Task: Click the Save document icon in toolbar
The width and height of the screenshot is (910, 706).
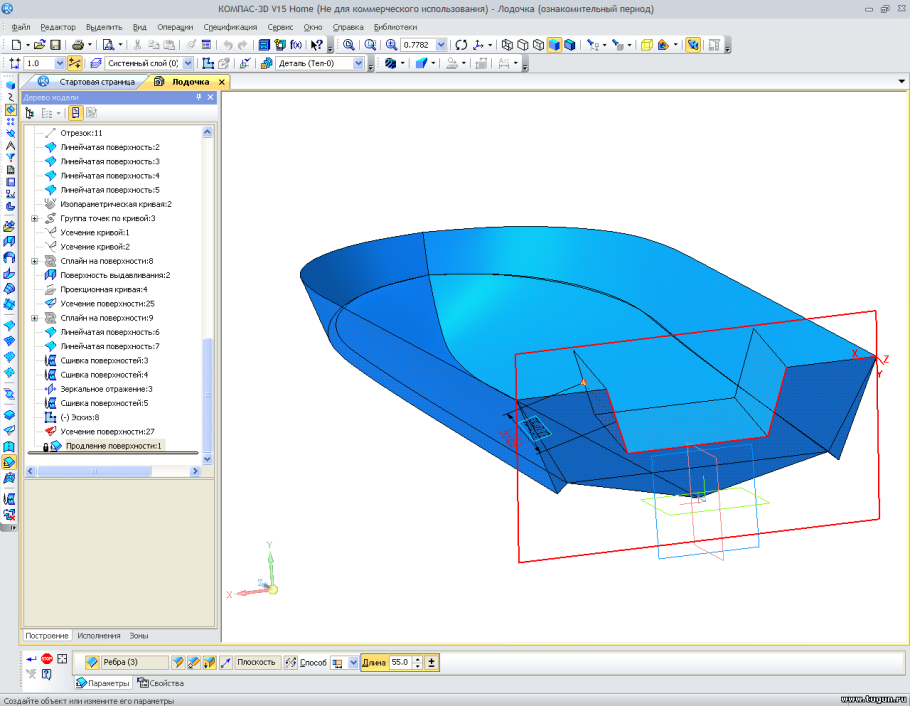Action: point(55,45)
